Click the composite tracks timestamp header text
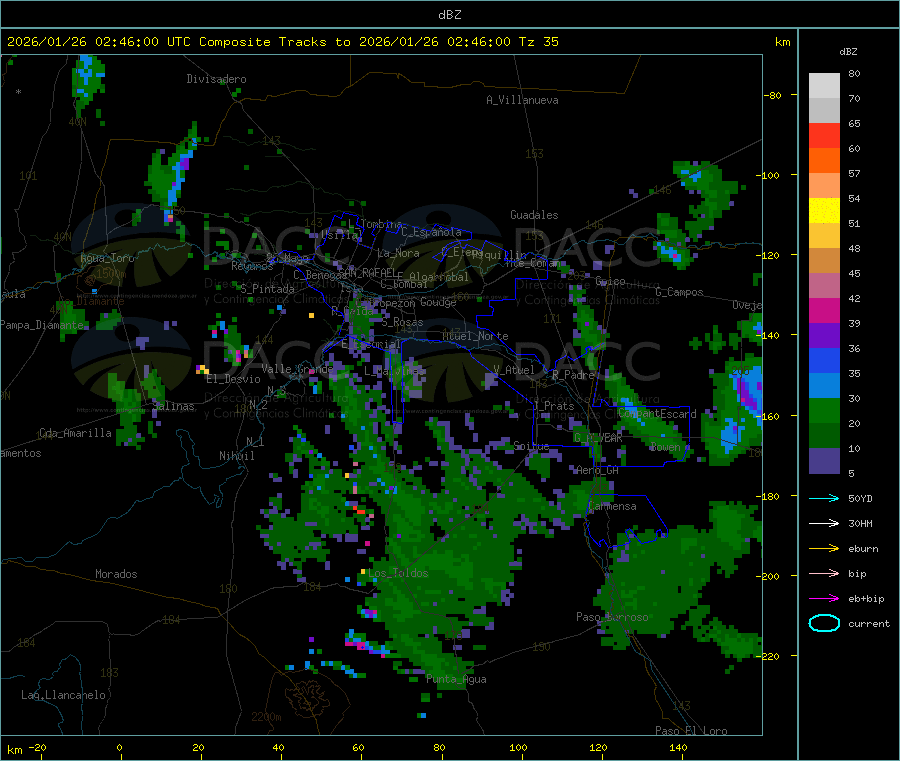Screen dimensions: 900x761 (x=282, y=42)
